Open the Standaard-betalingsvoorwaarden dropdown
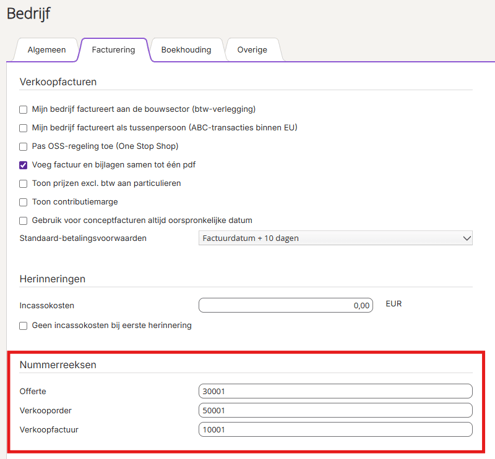The image size is (495, 459). 335,238
